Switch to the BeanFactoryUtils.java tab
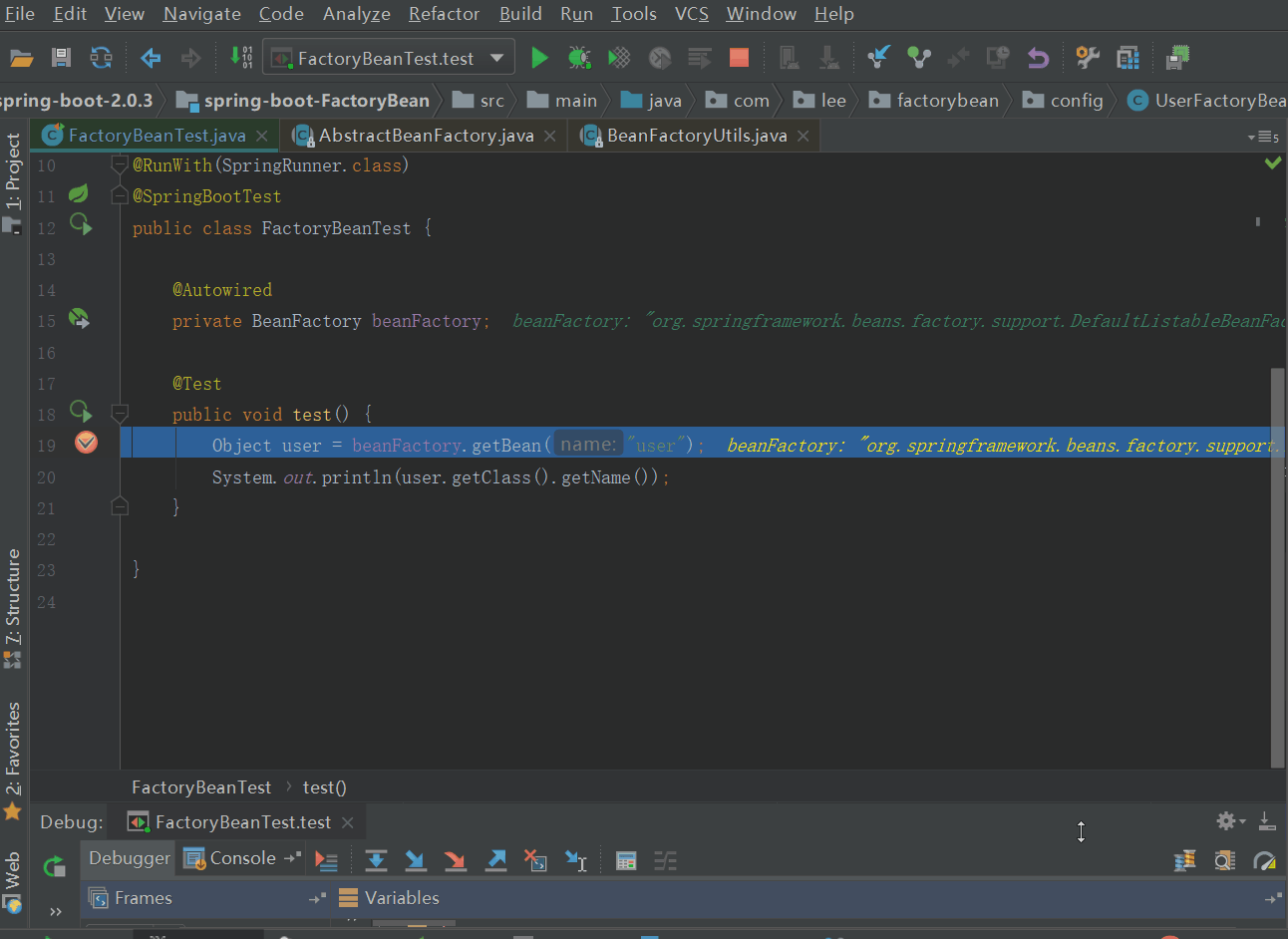 697,136
